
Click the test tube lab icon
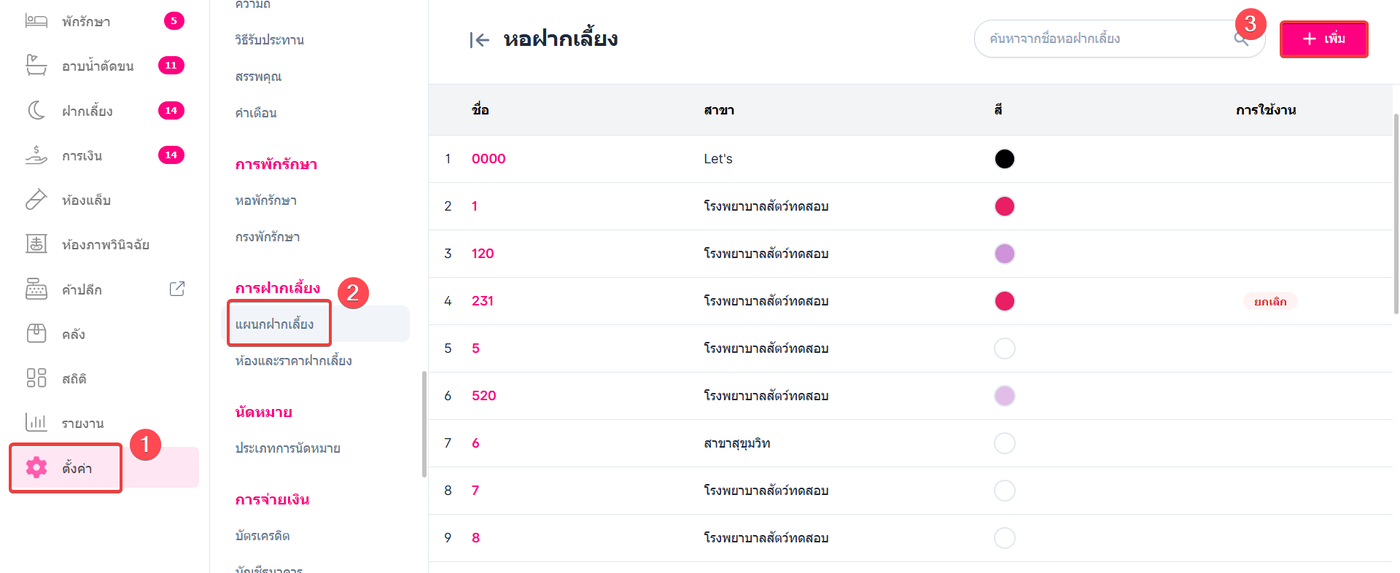point(36,200)
